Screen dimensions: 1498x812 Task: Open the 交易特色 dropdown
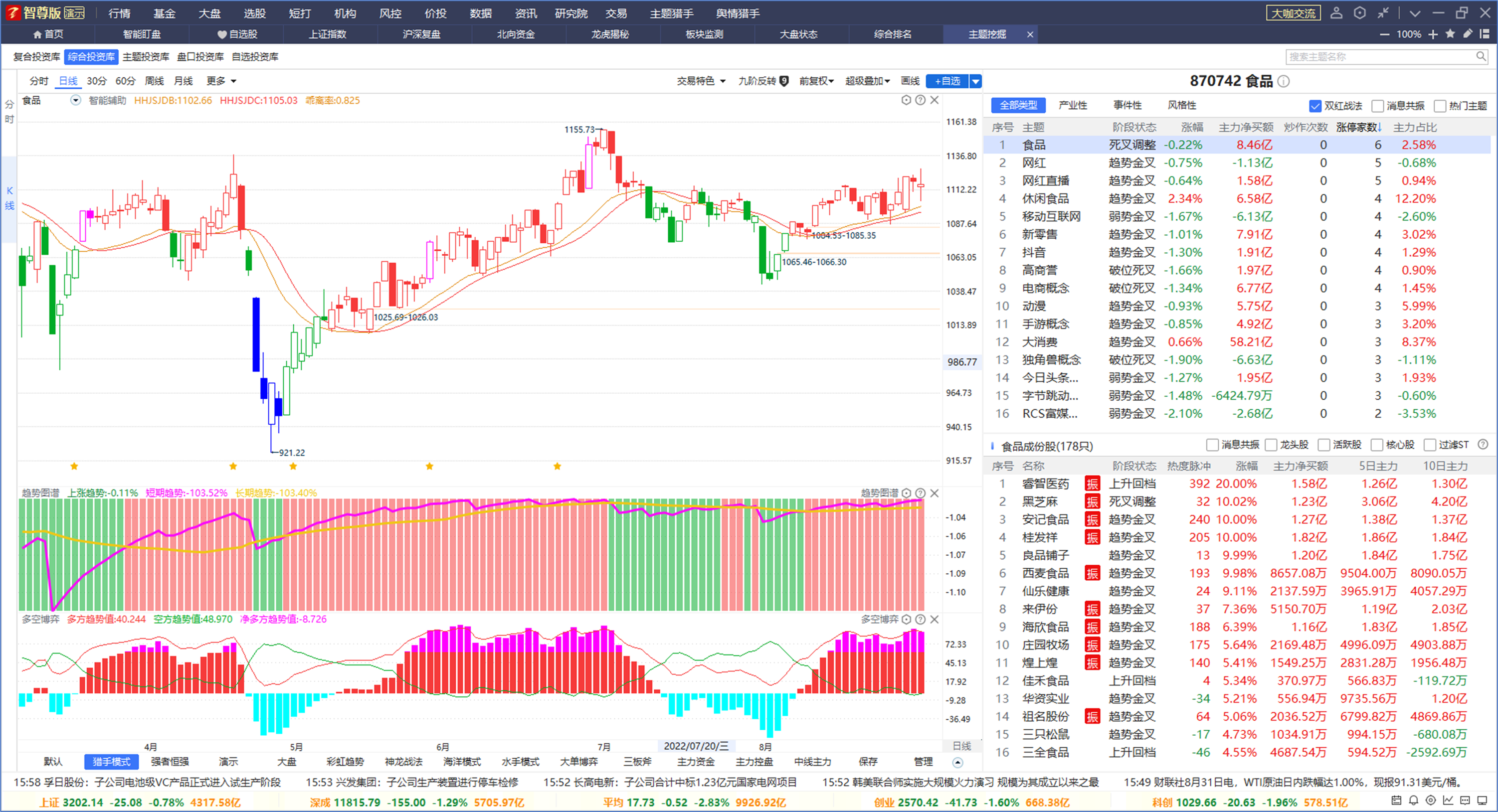point(701,81)
